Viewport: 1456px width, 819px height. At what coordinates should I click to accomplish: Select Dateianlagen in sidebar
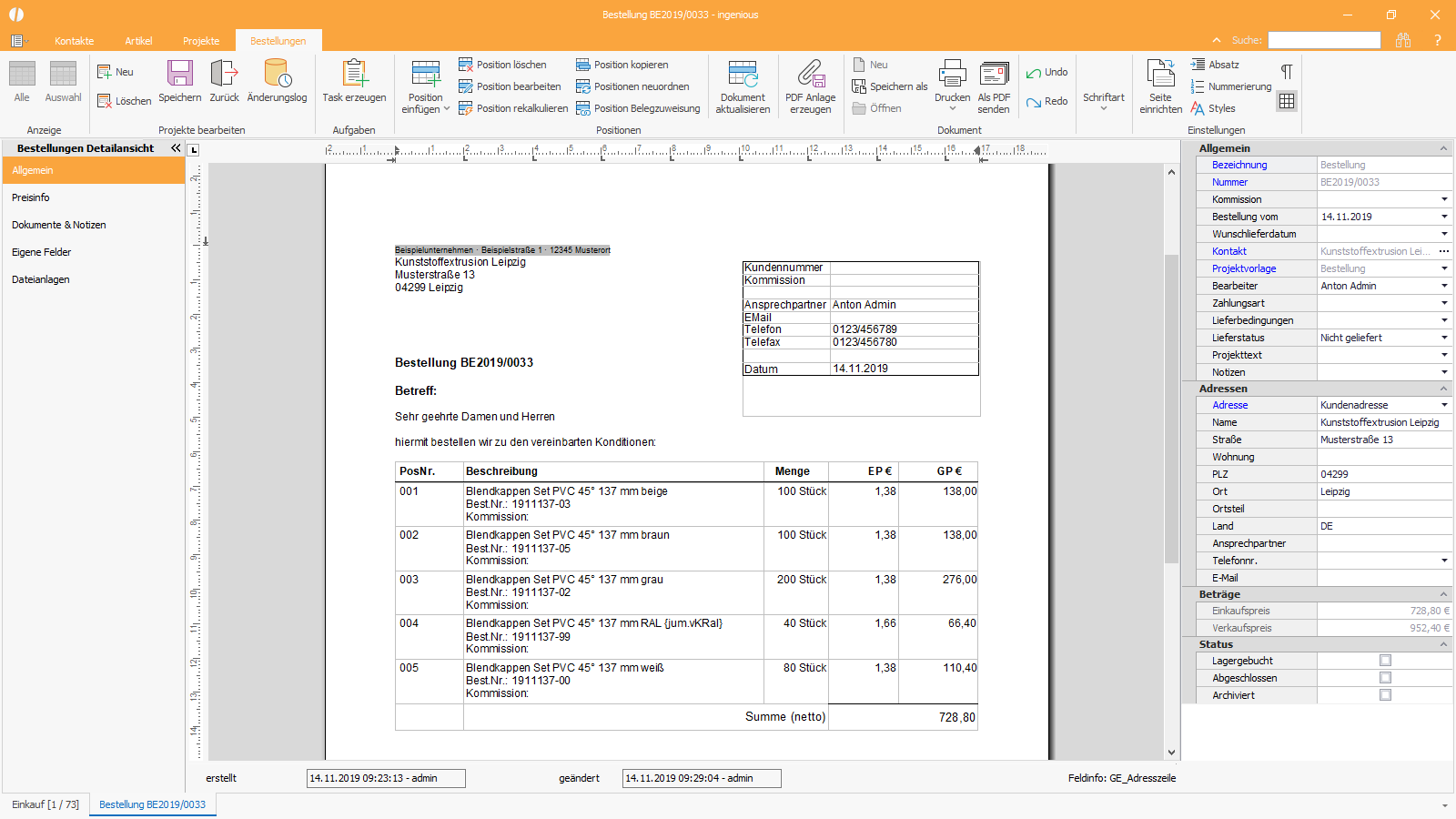(x=94, y=279)
